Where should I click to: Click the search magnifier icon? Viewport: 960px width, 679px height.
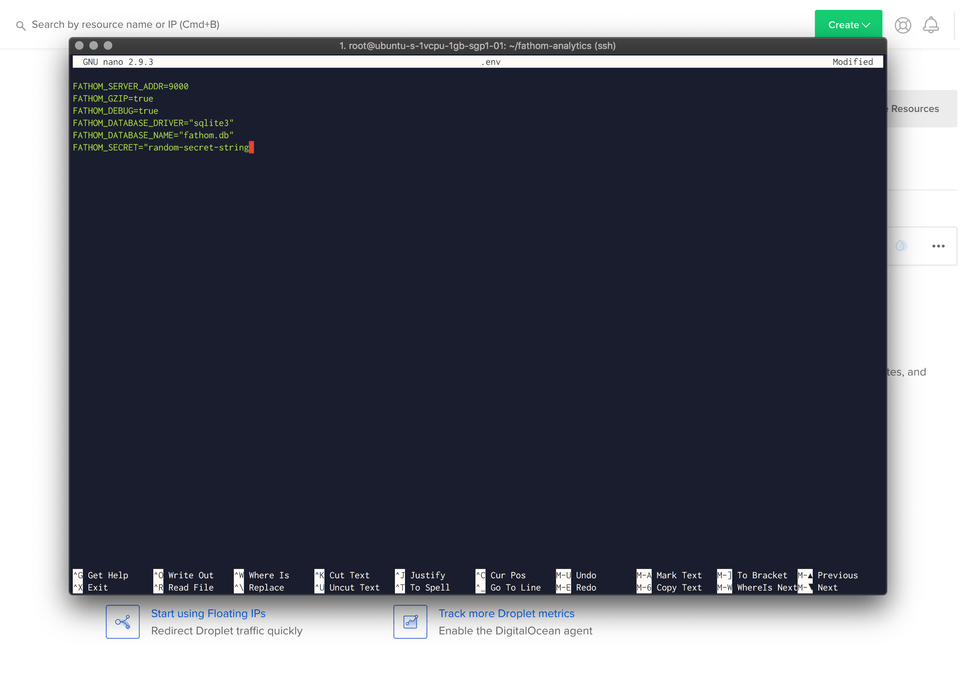(x=20, y=25)
